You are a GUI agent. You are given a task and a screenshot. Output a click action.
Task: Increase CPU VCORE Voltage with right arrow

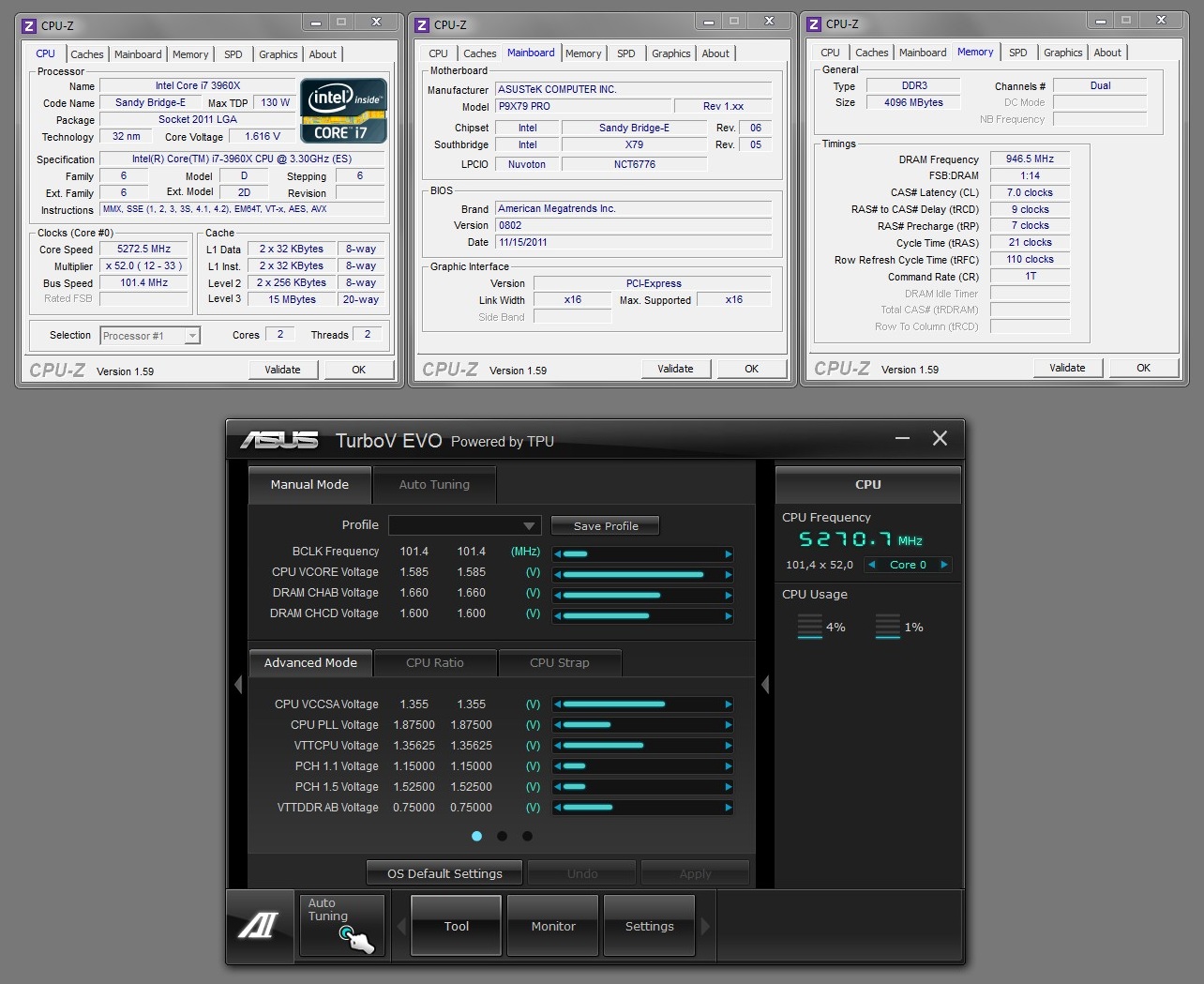coord(728,574)
